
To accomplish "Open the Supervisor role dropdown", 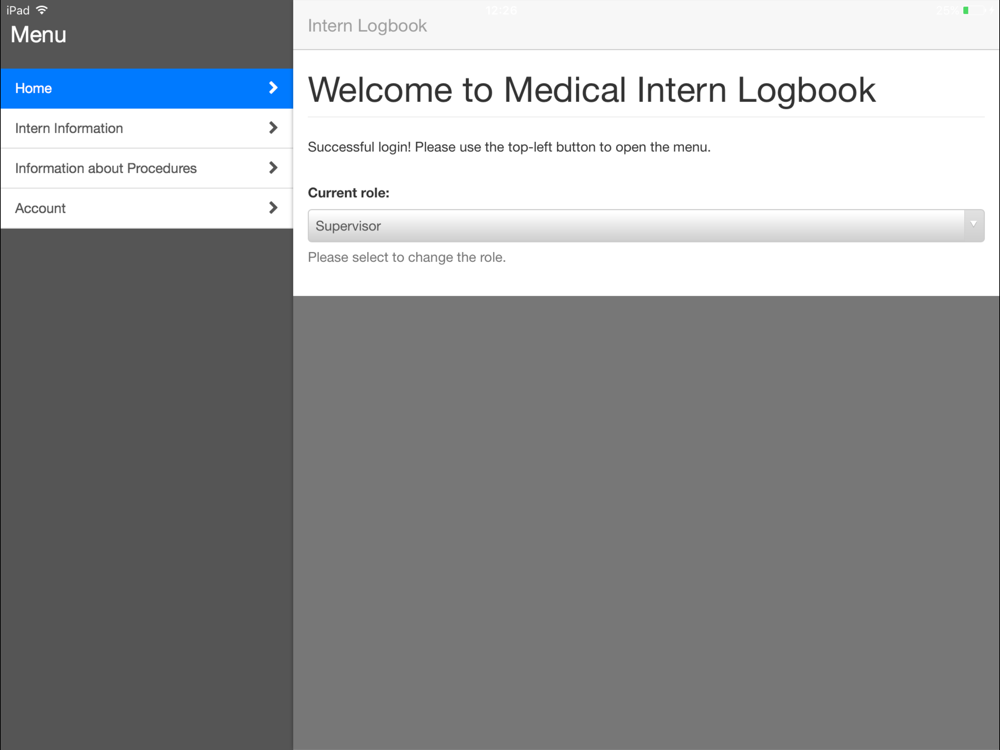I will click(646, 226).
